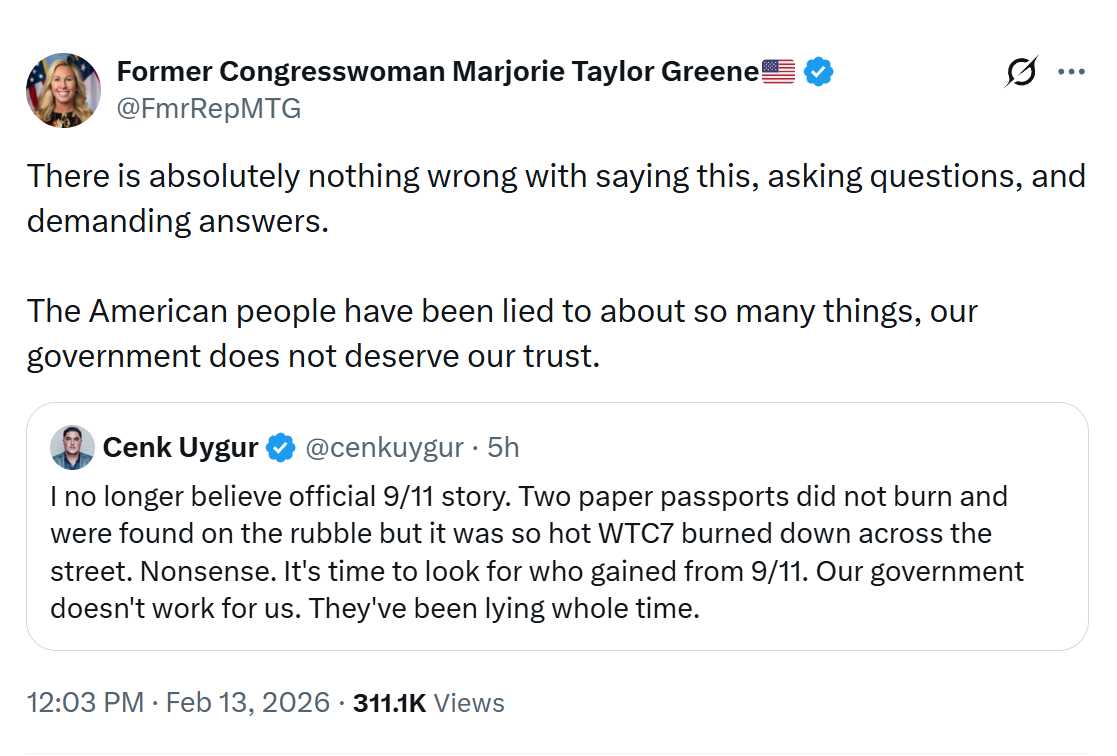
Task: Click 'They've been lying whole time' sentence
Action: pyautogui.click(x=504, y=608)
